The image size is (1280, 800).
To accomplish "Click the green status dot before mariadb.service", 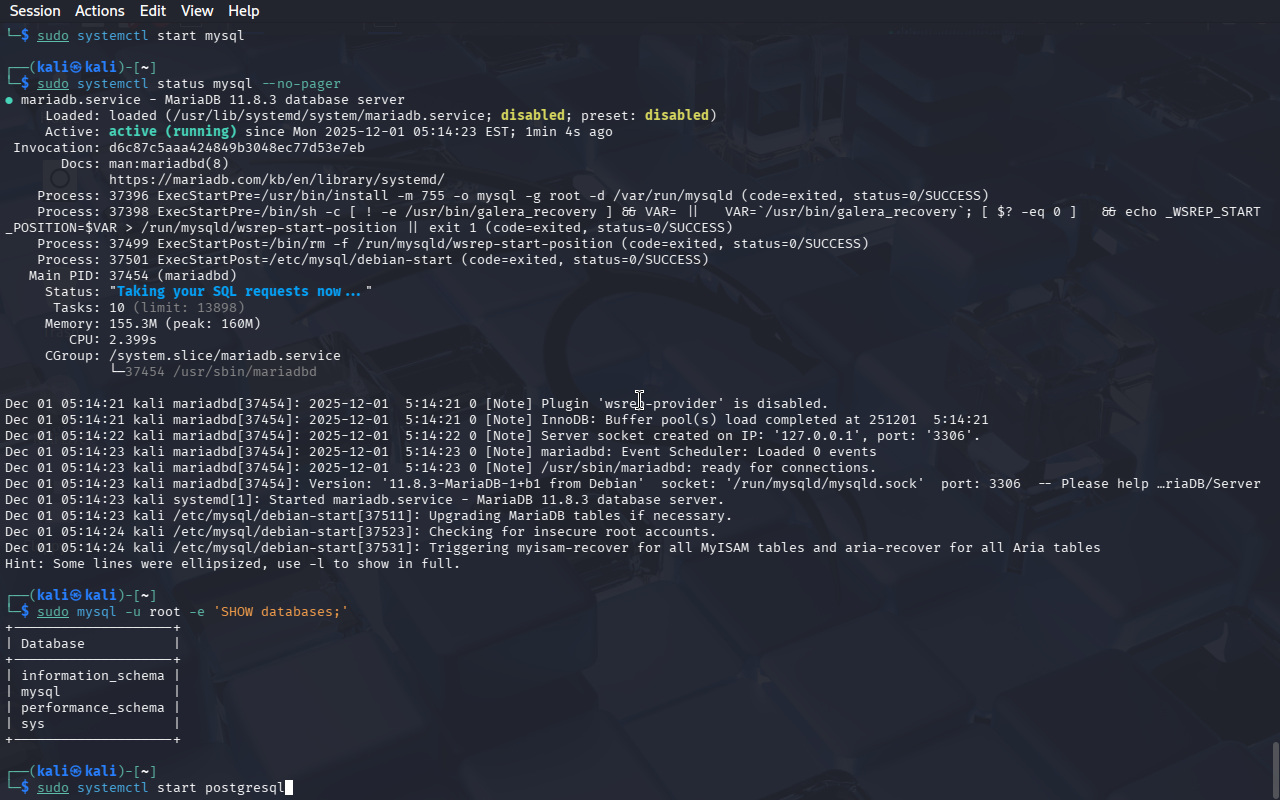I will tap(9, 100).
